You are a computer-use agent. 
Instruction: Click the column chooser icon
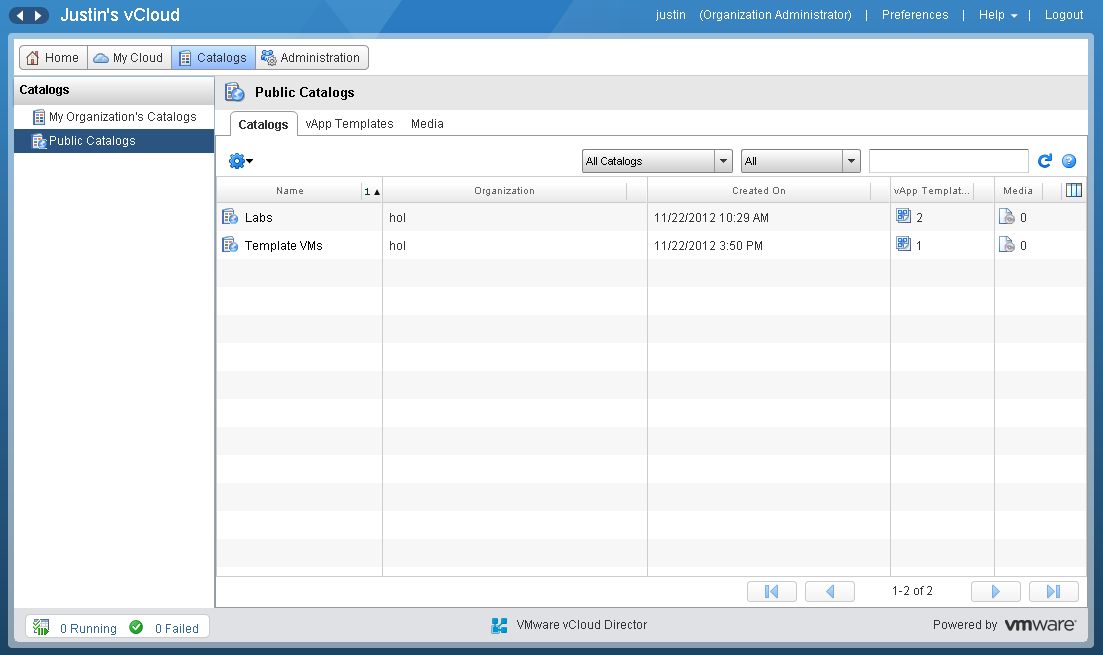tap(1073, 190)
